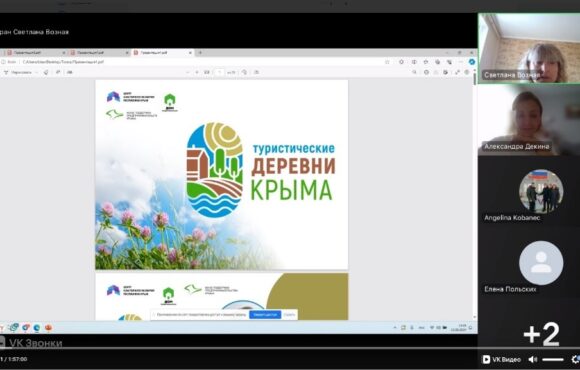Click the blue button in the bottom notification
The image size is (580, 370).
pos(265,314)
